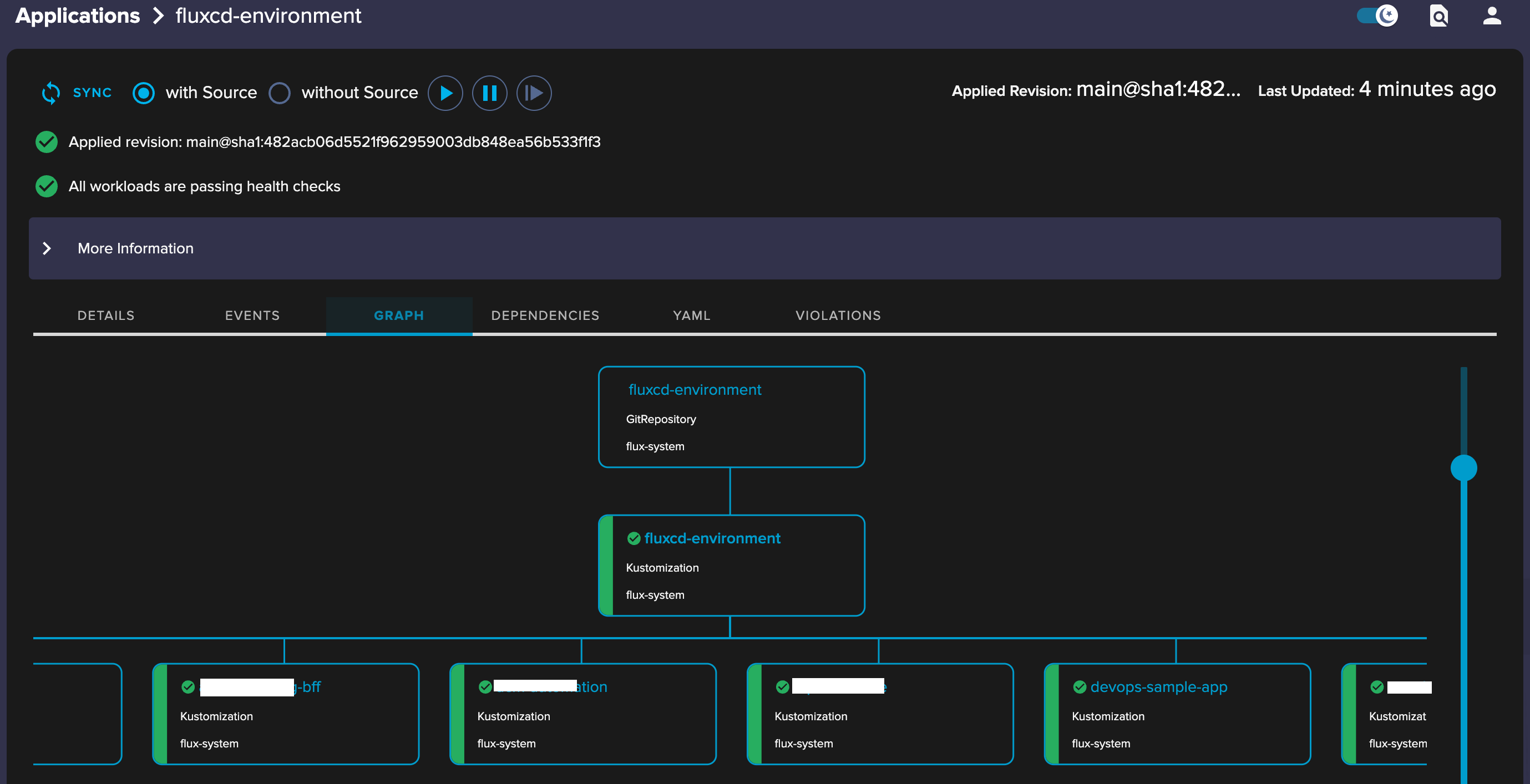Screen dimensions: 1530x784
Task: Select the 'without Source' radio button
Action: pyautogui.click(x=279, y=93)
